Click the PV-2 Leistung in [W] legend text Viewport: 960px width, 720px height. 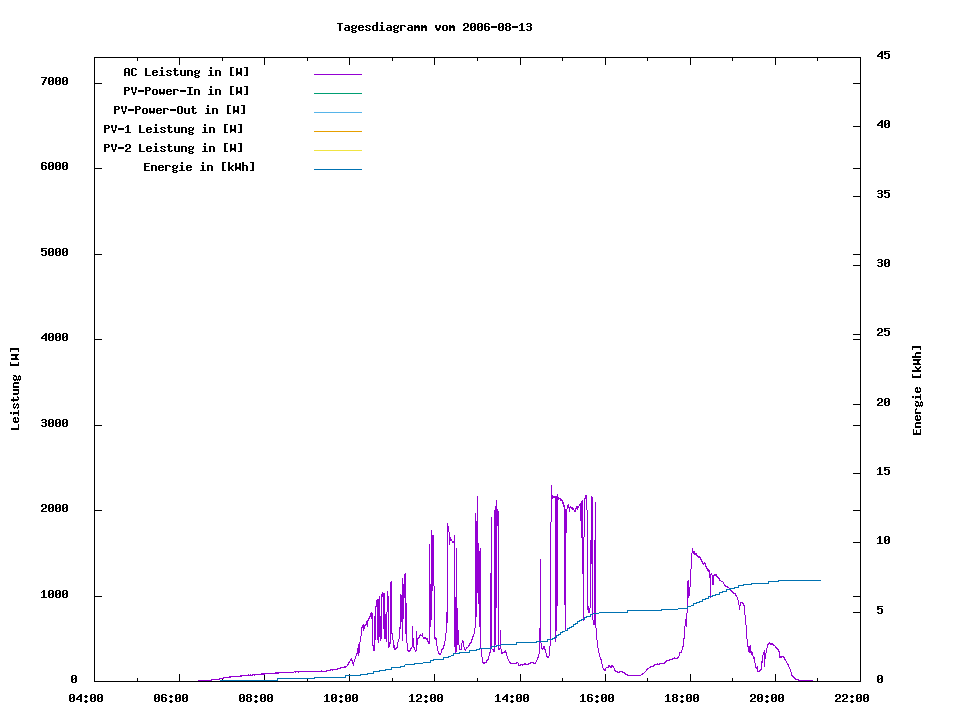click(173, 148)
